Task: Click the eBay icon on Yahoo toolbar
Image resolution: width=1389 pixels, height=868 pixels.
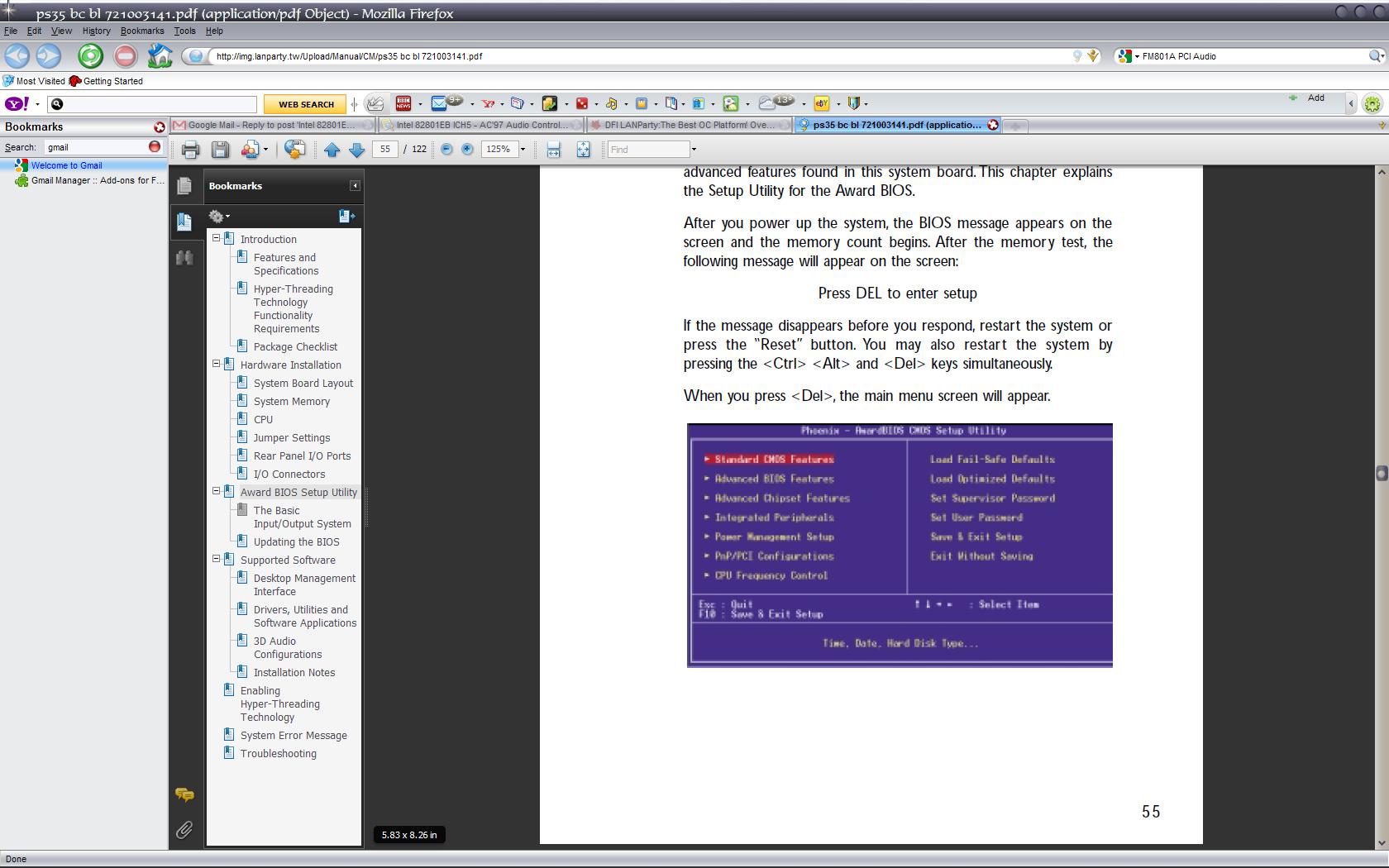Action: pos(821,103)
